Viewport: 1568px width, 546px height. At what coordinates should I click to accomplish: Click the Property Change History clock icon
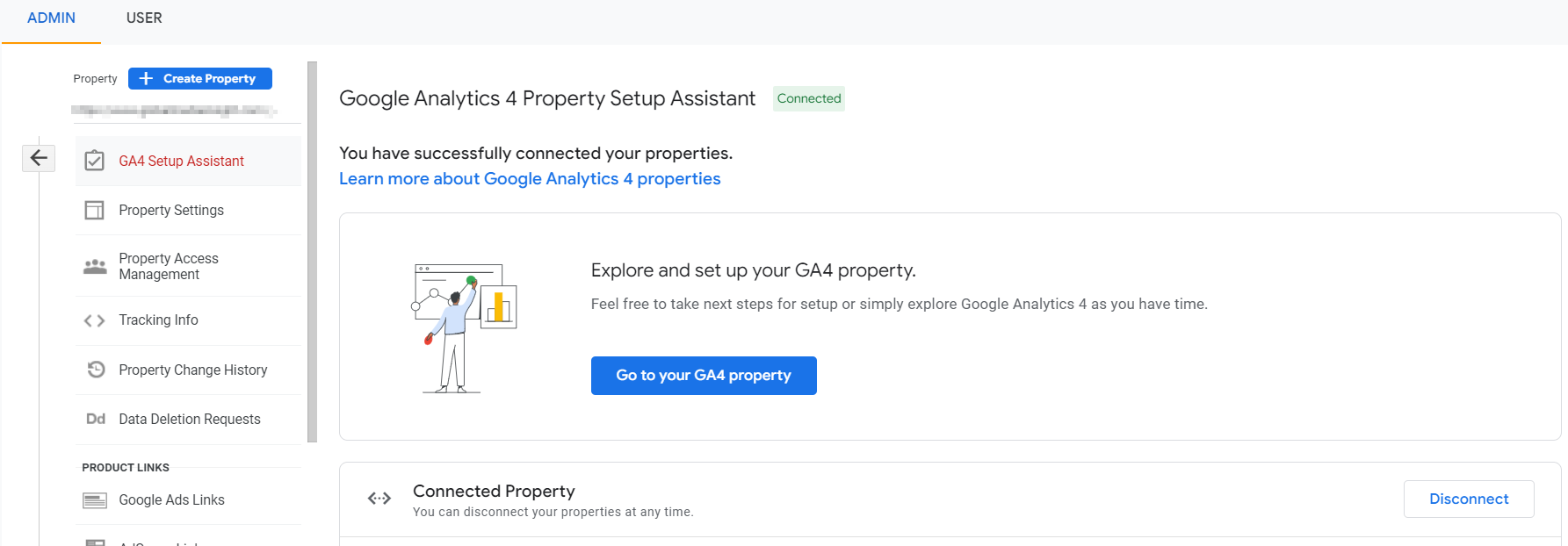point(96,370)
